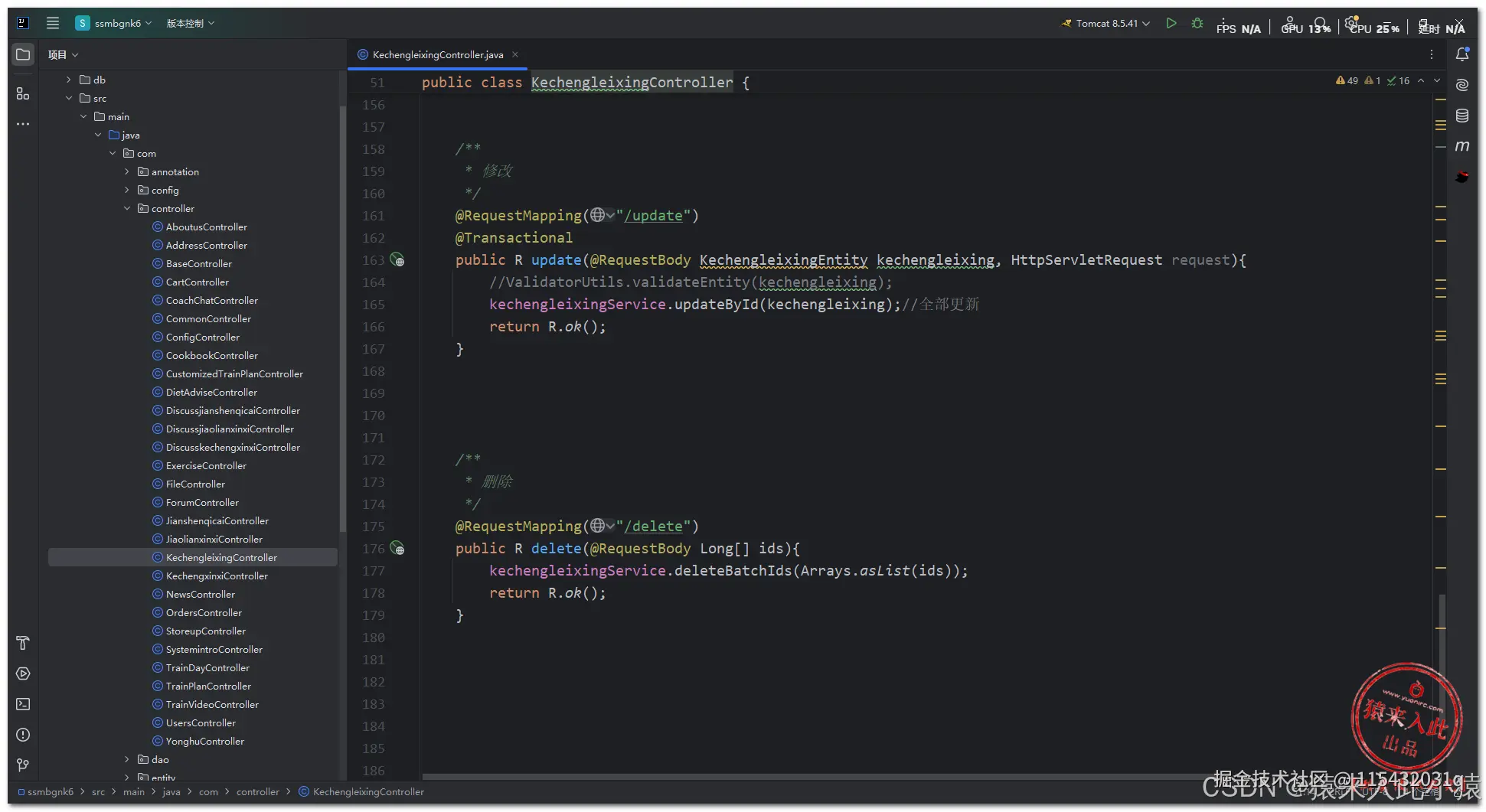The image size is (1486, 812).
Task: Open the Tomcat 8.5.41 run configuration dropdown
Action: click(x=1106, y=23)
